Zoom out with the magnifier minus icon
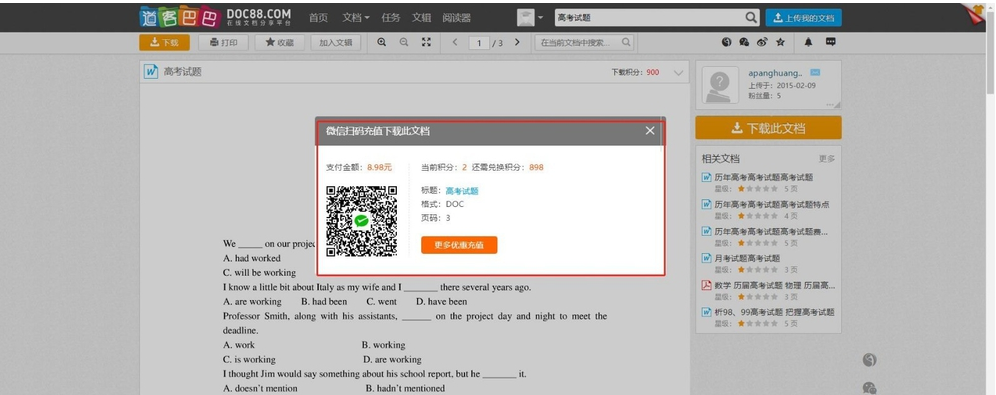The image size is (996, 395). click(x=404, y=42)
